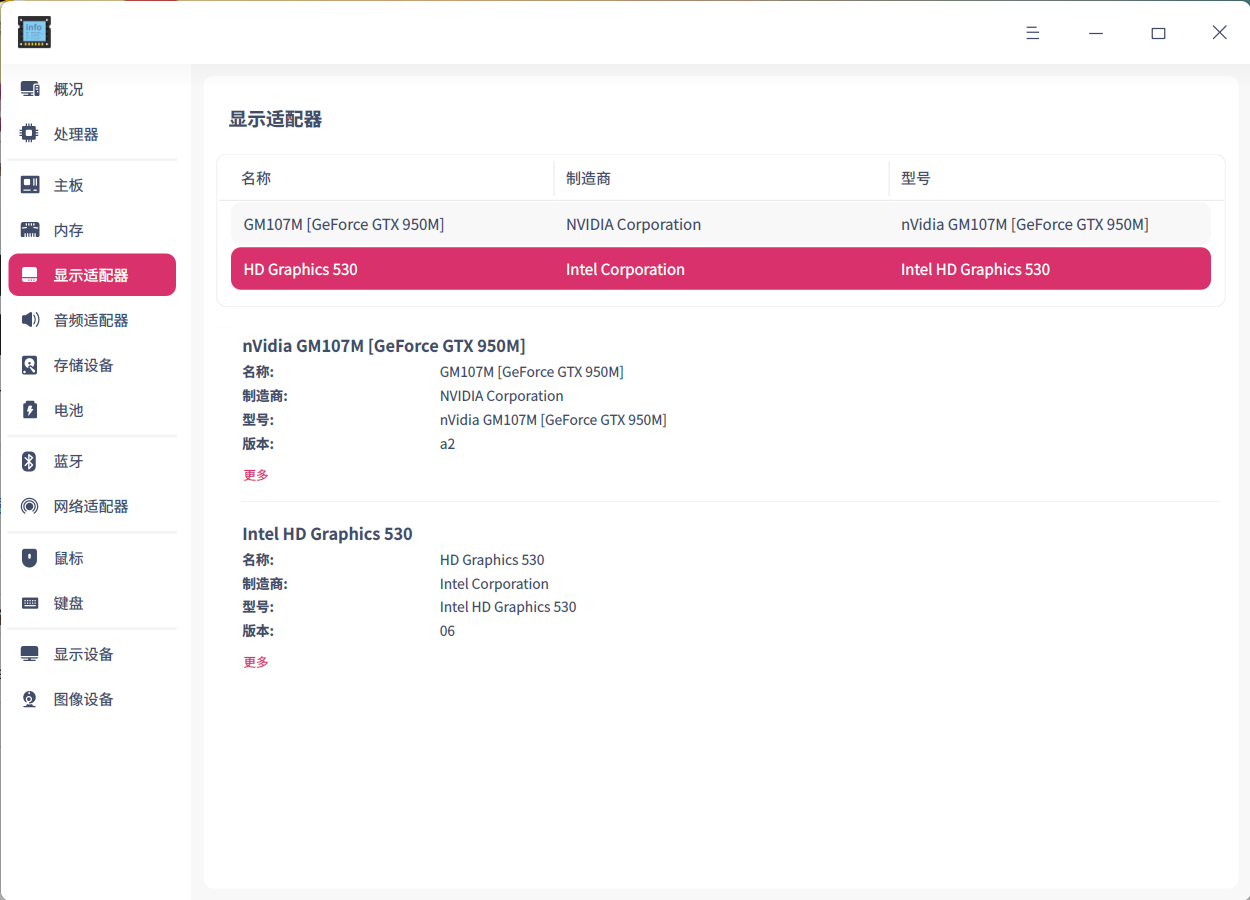Screen dimensions: 1250x900
Task: Select the 蓝牙 sidebar label
Action: point(69,461)
